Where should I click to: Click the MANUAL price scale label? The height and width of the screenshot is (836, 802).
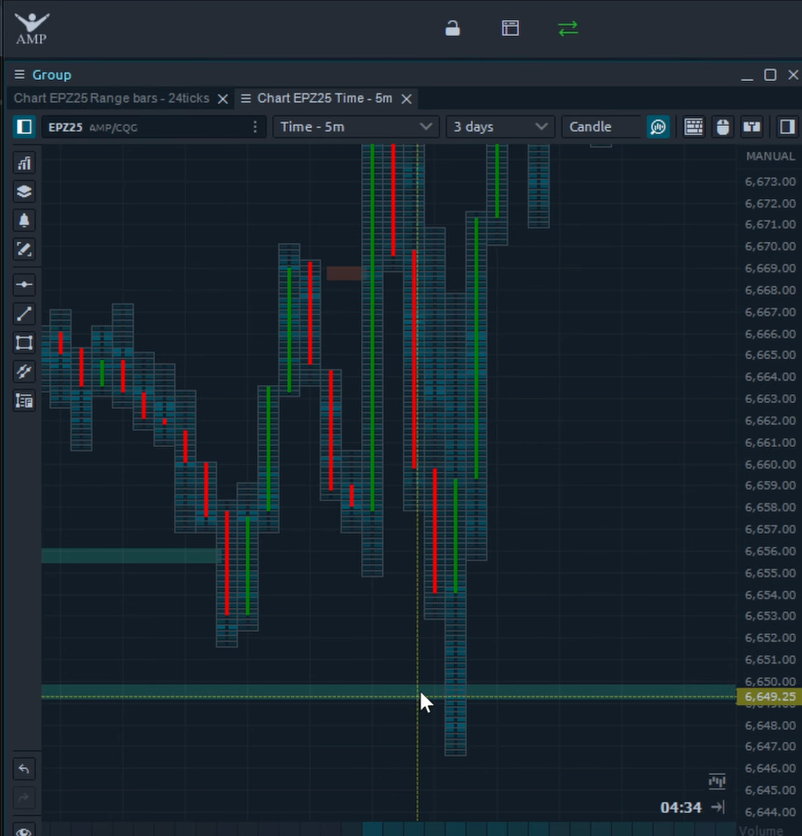tap(770, 156)
